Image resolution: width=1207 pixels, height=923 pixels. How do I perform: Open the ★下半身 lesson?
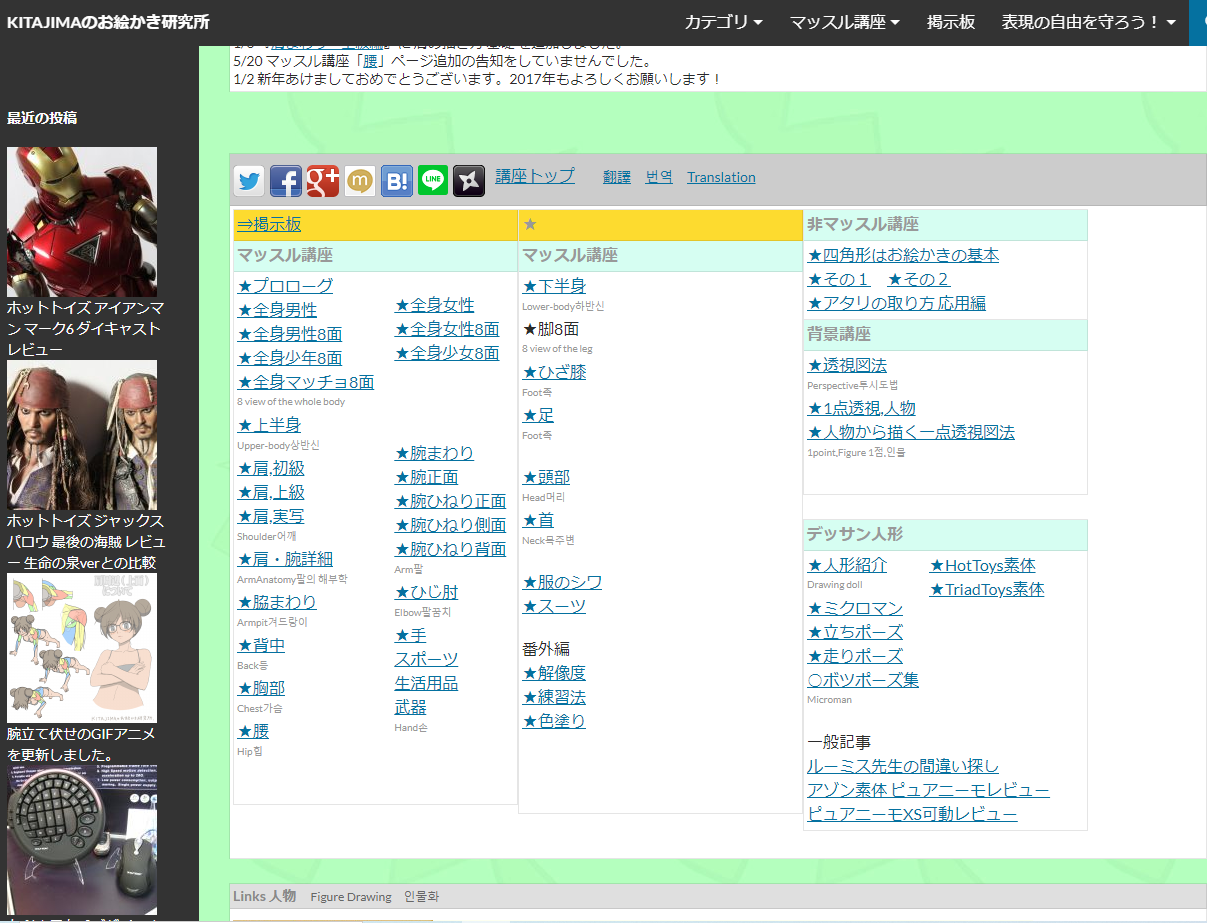tap(554, 286)
